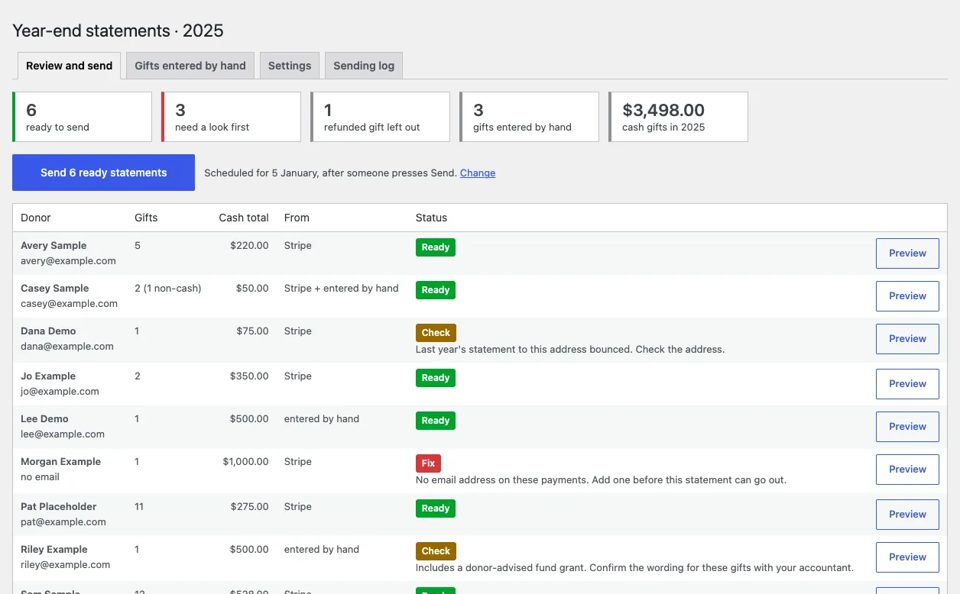960x594 pixels.
Task: Click the Gifts column header
Action: coord(146,217)
